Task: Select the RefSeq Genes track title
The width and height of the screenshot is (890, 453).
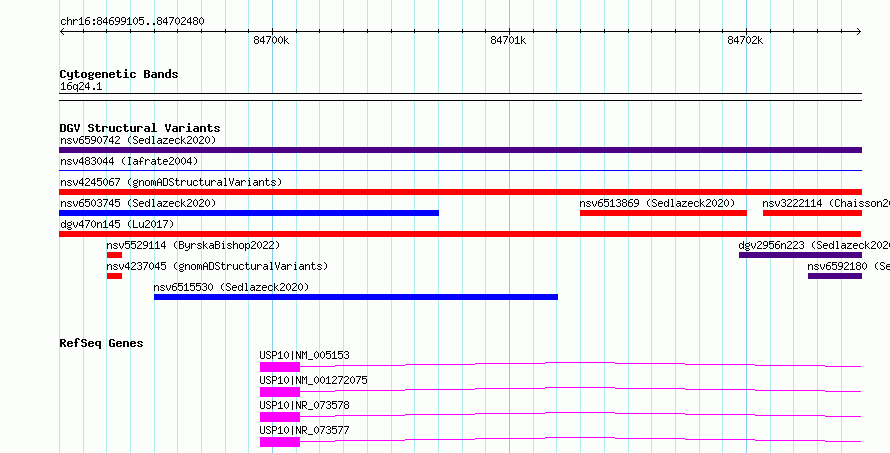Action: pyautogui.click(x=101, y=343)
